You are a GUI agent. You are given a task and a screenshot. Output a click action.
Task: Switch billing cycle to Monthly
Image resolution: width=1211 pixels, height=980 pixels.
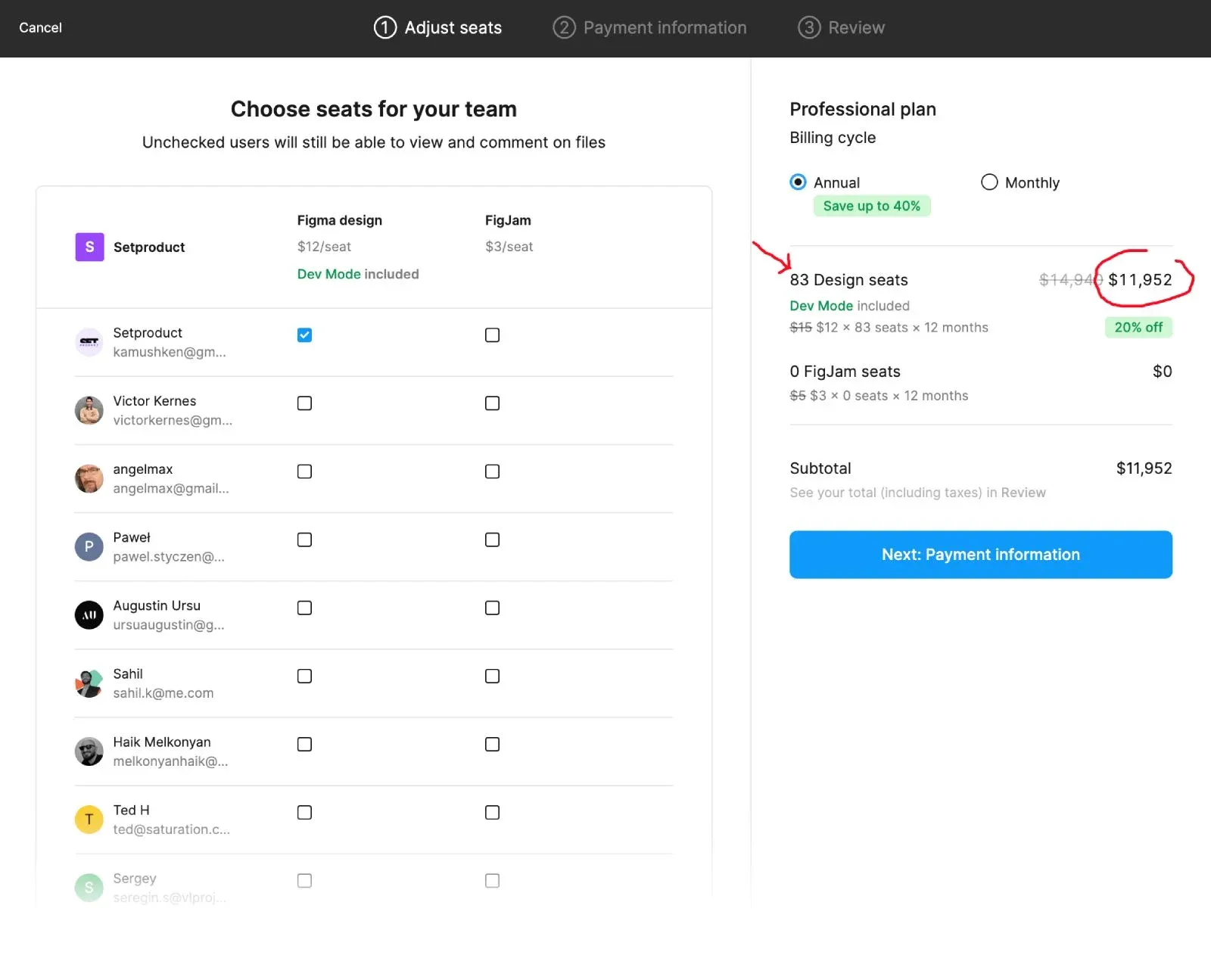pyautogui.click(x=989, y=182)
